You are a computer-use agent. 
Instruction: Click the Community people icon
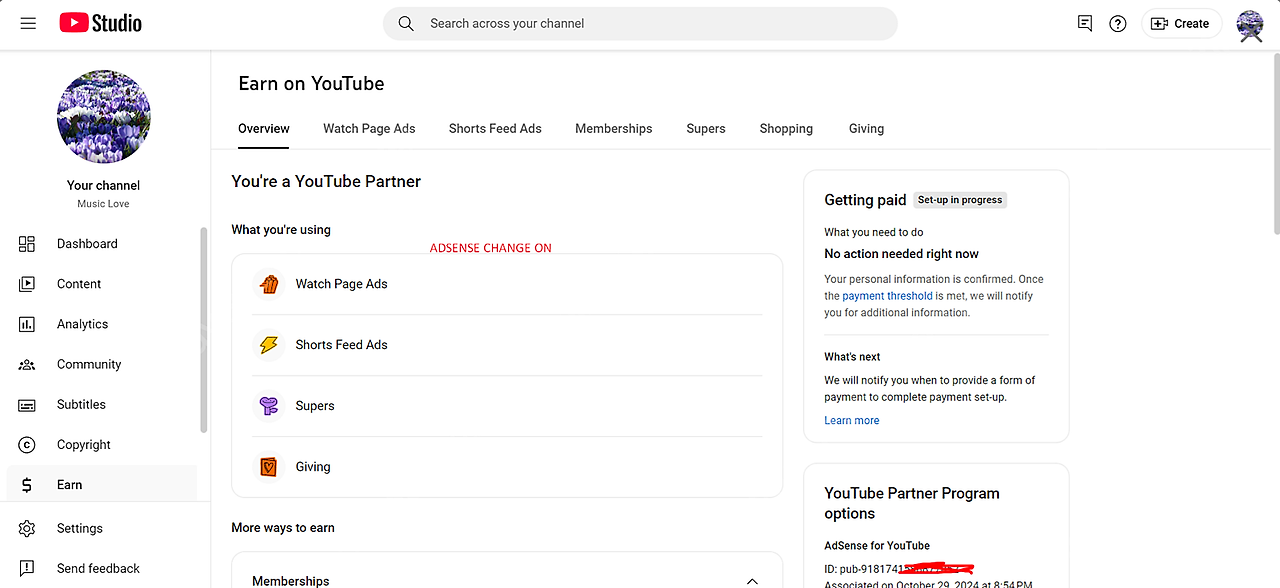coord(27,364)
